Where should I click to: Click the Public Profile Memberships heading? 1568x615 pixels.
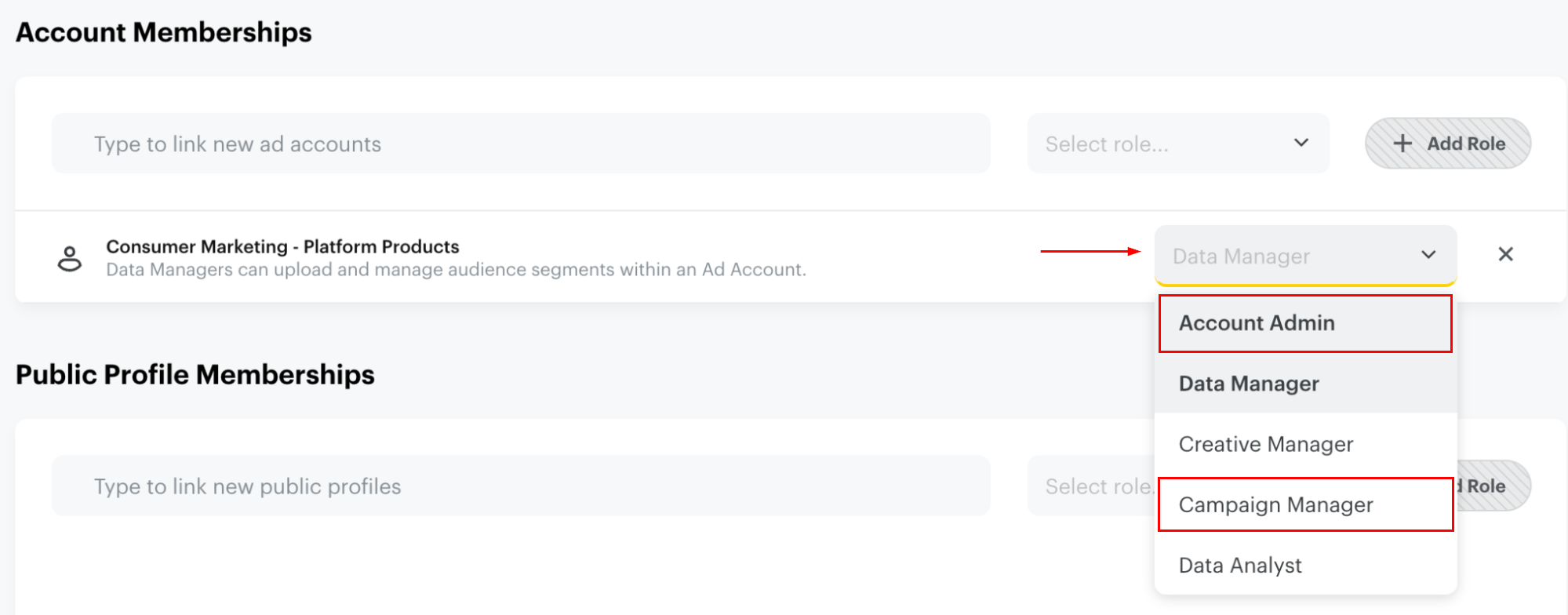pyautogui.click(x=195, y=374)
